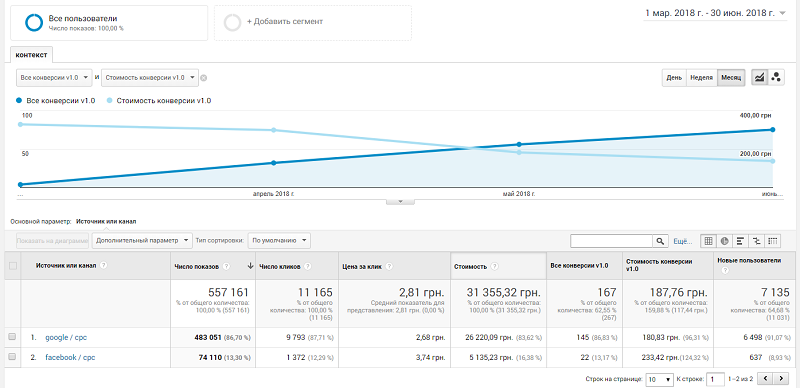
Task: Open the facebook / cpc source link
Action: [70, 357]
